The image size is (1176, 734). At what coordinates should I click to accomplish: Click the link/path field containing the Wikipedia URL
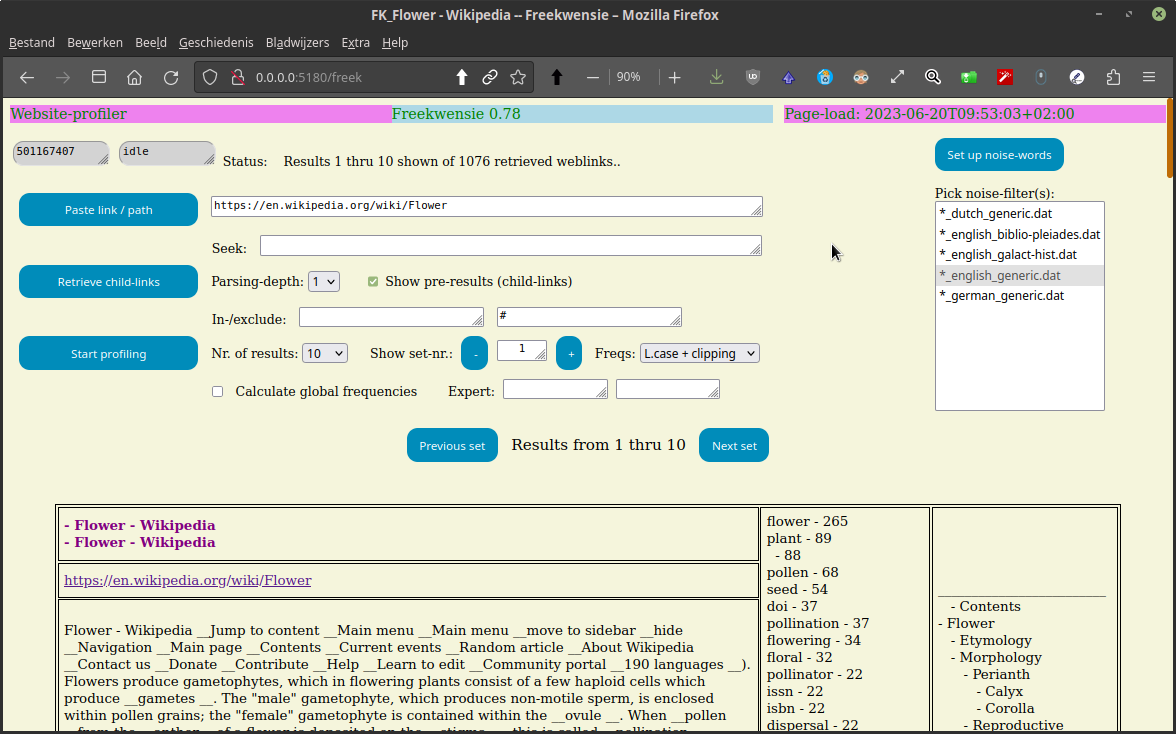point(487,206)
